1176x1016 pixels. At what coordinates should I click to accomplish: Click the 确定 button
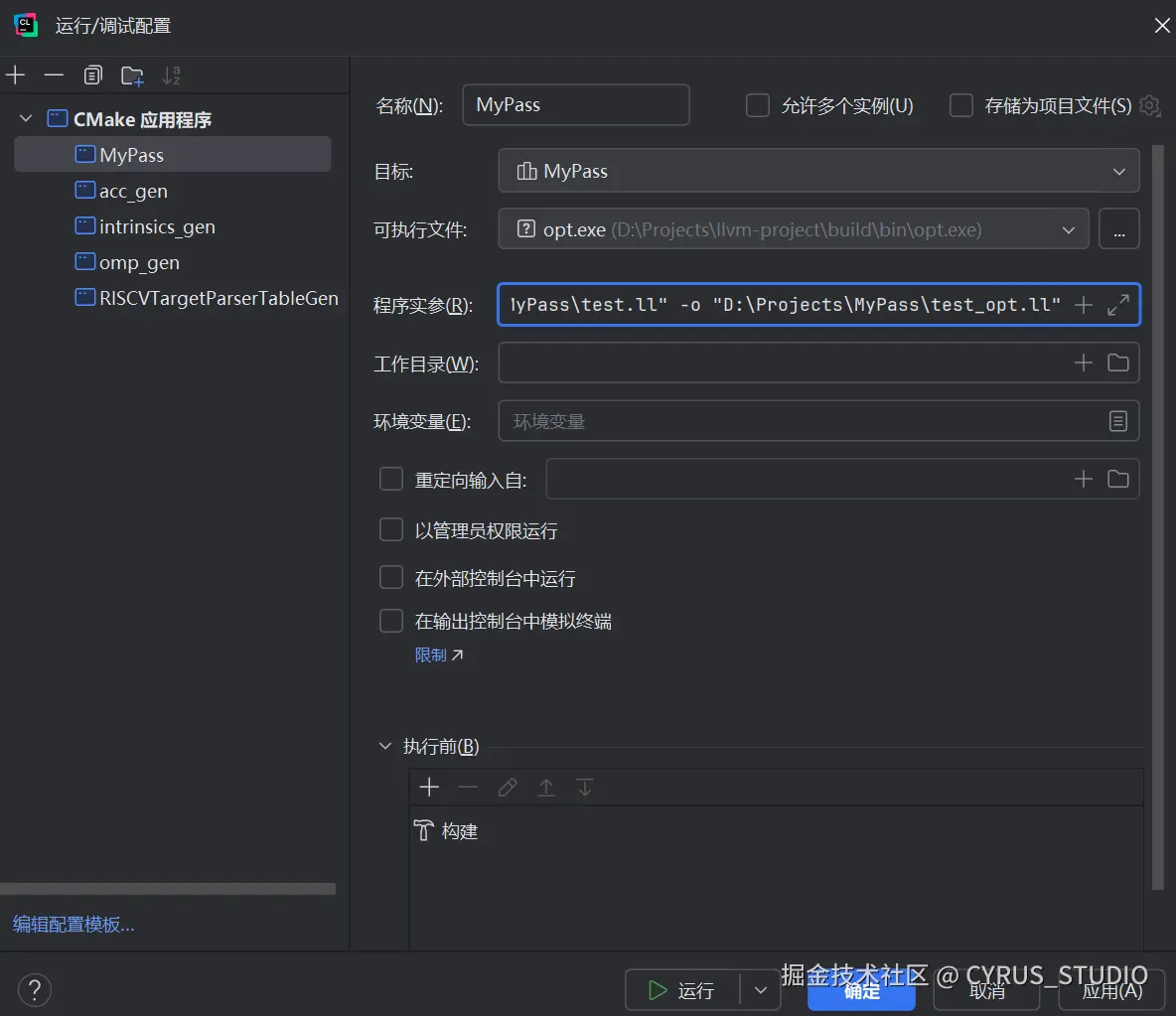[861, 991]
